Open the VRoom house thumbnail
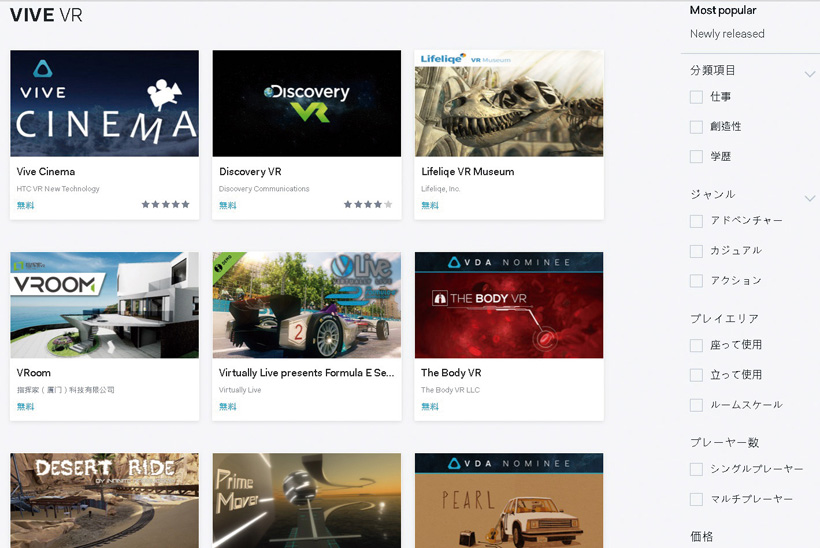The height and width of the screenshot is (548, 820). (105, 305)
